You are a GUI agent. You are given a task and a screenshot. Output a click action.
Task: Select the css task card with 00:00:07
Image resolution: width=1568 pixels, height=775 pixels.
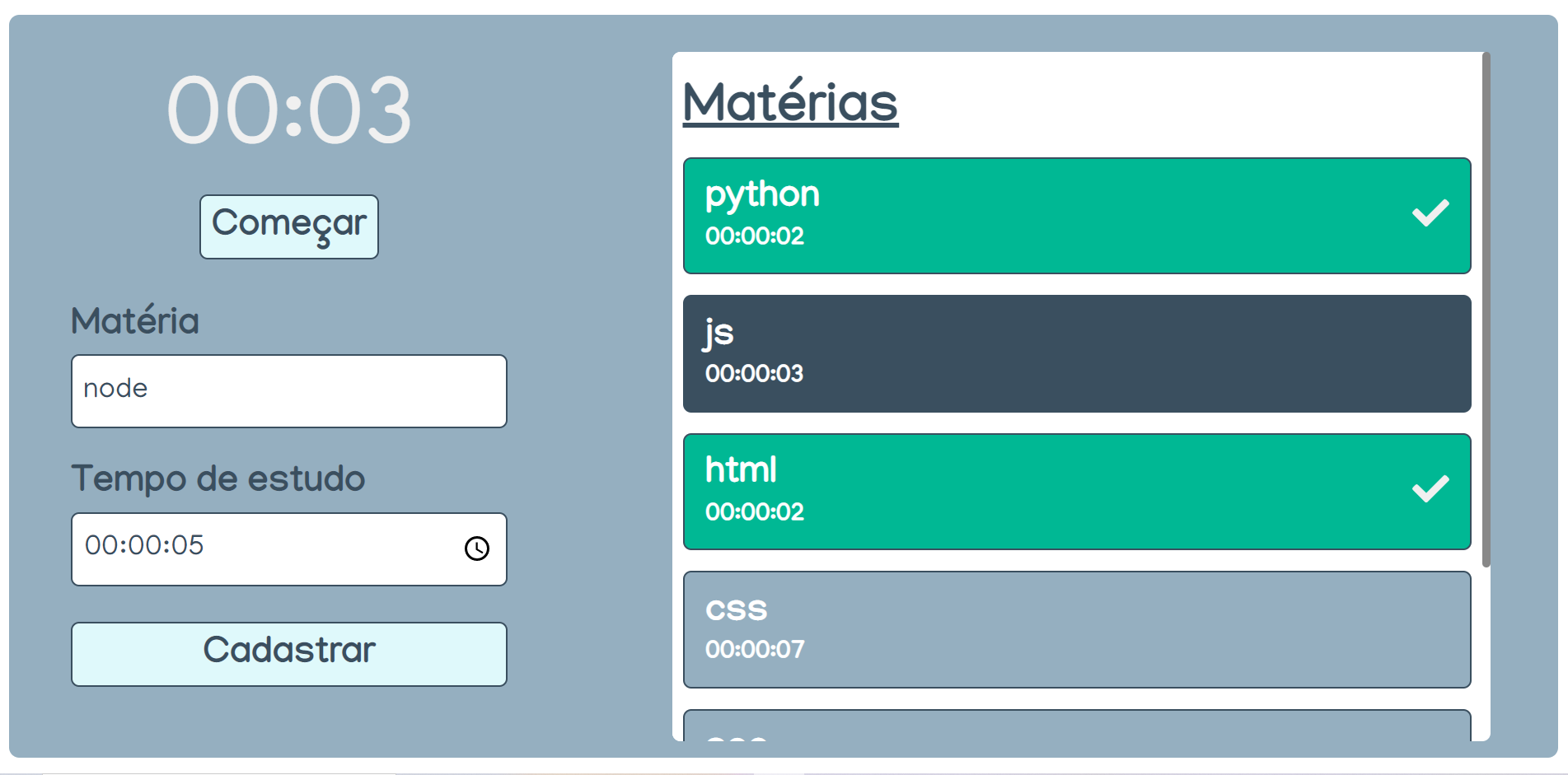point(1077,630)
